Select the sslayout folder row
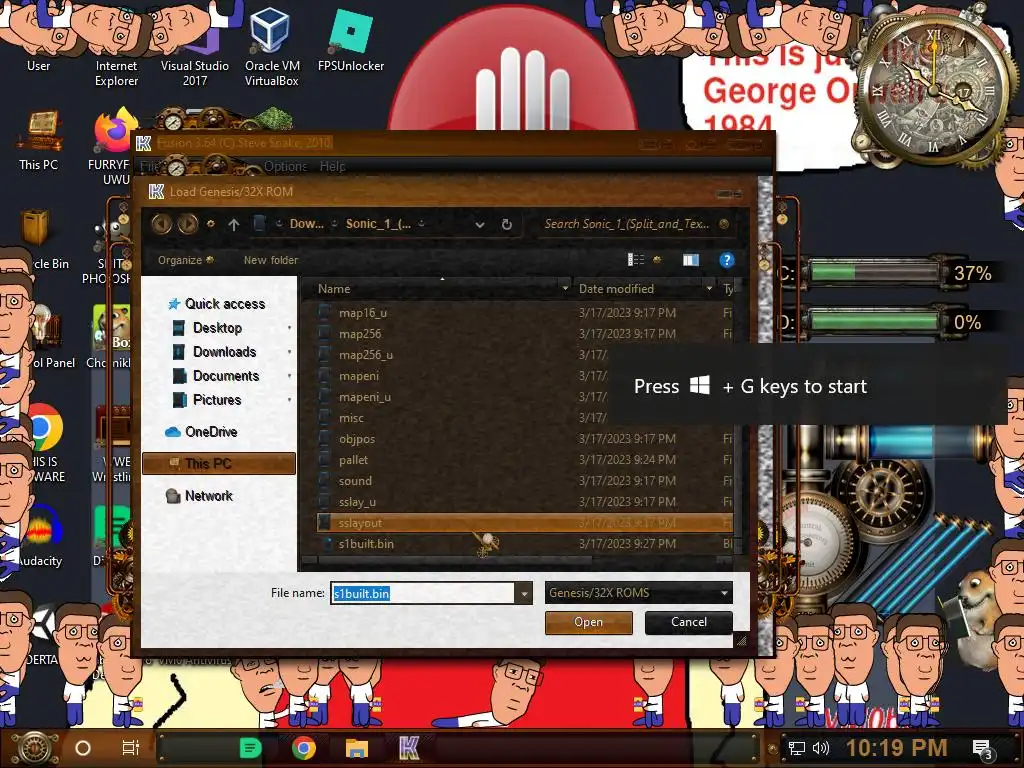 coord(524,523)
